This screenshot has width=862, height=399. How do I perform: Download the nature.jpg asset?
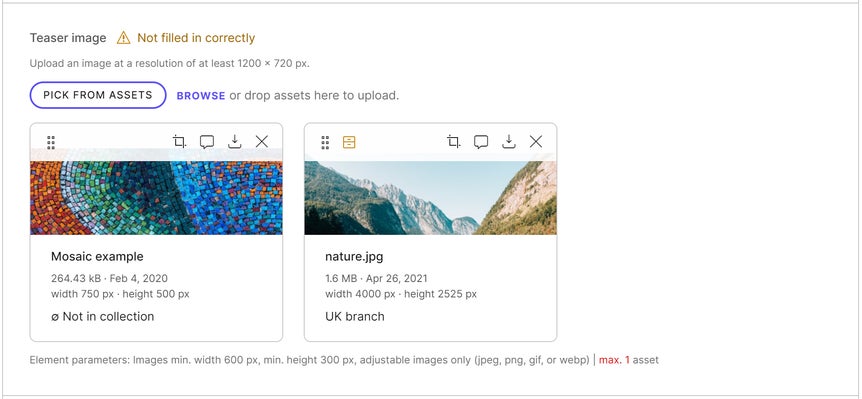509,142
